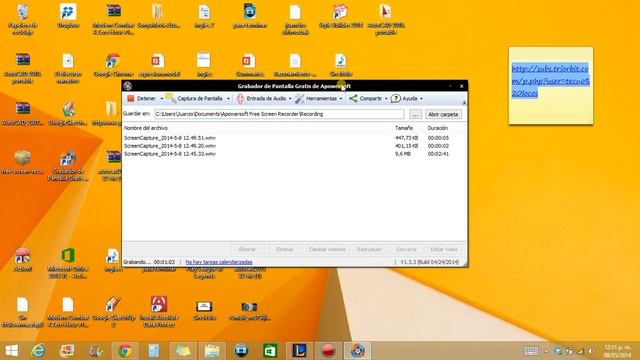Select the Grabador de Pantalla desktop shortcut
640x360 pixels.
(68, 166)
